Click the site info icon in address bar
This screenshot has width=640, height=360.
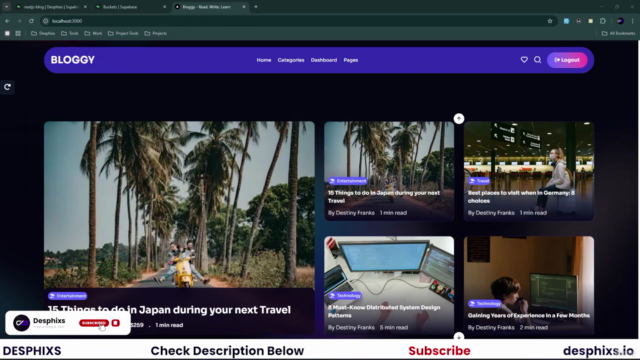[46, 21]
